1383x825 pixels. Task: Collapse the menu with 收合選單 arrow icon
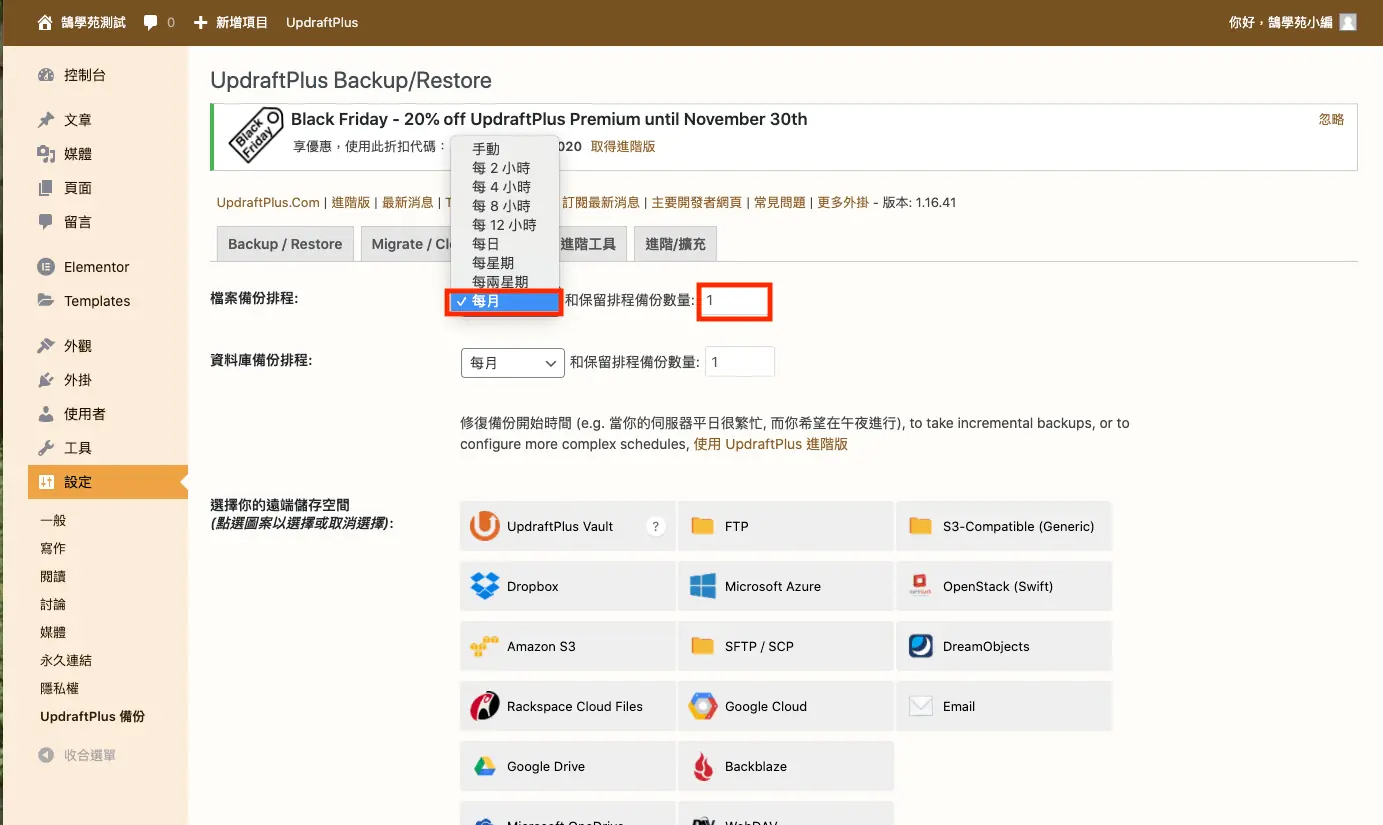(x=46, y=755)
